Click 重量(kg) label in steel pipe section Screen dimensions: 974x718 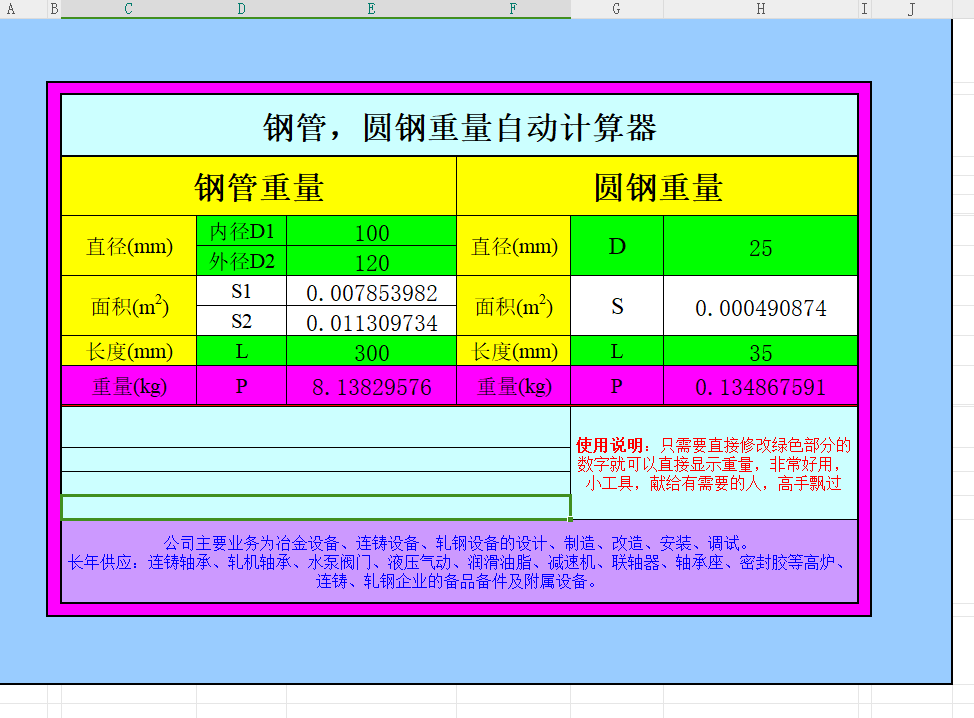tap(129, 386)
